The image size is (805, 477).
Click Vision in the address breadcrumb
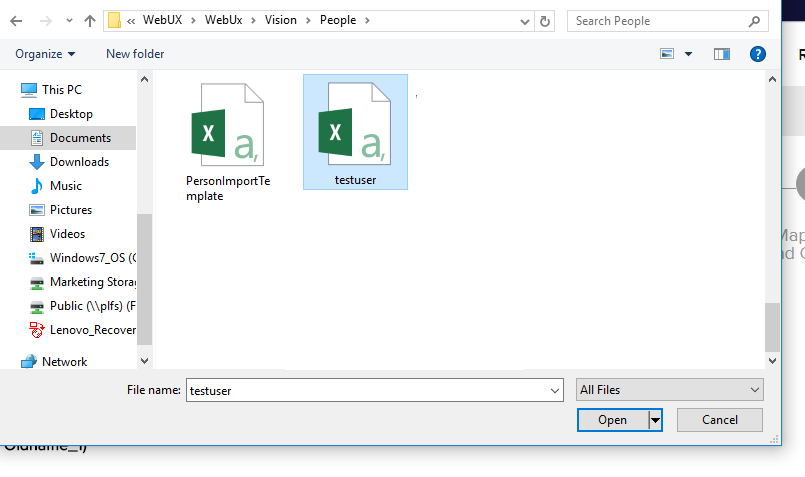[x=280, y=21]
